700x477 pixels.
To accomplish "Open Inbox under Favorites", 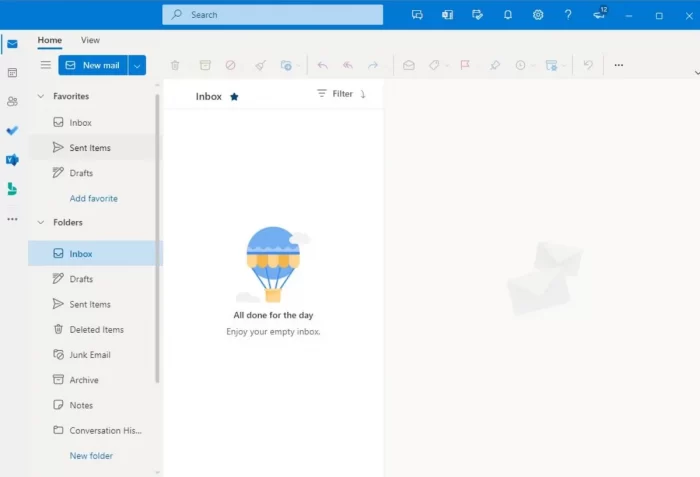I will coord(93,122).
